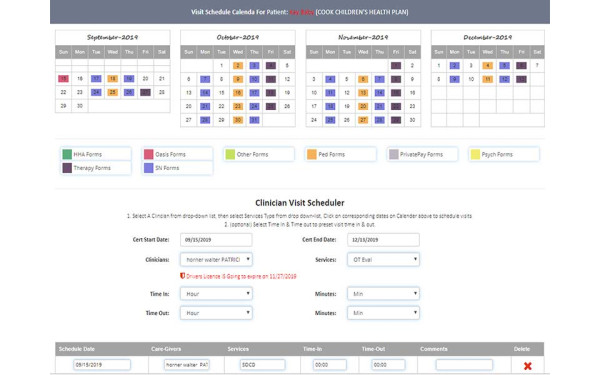Expand the Time In Hour dropdown
Viewport: 600px width, 375px height.
[x=216, y=294]
